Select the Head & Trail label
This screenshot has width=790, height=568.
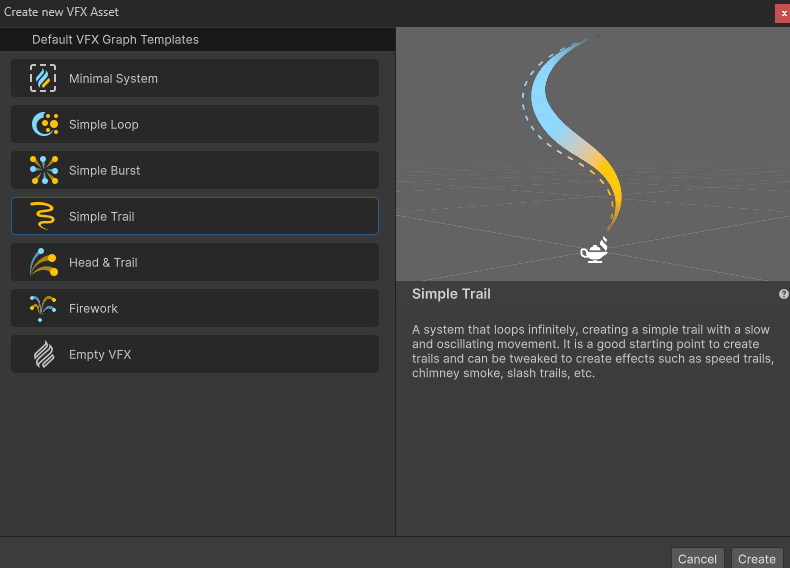pyautogui.click(x=103, y=263)
